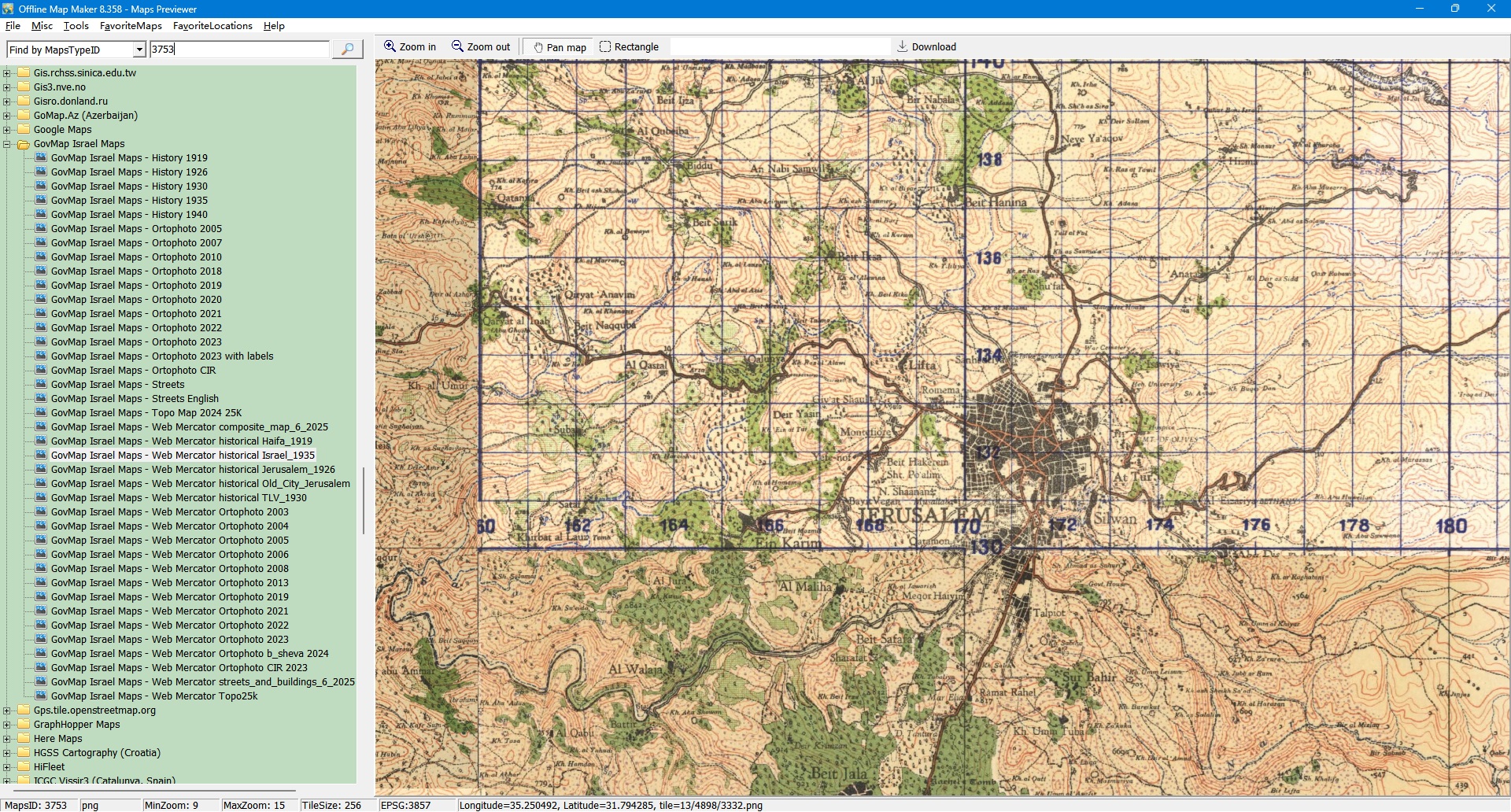This screenshot has height=812, width=1511.
Task: Open the Find by MapsTypeID dropdown
Action: 139,50
